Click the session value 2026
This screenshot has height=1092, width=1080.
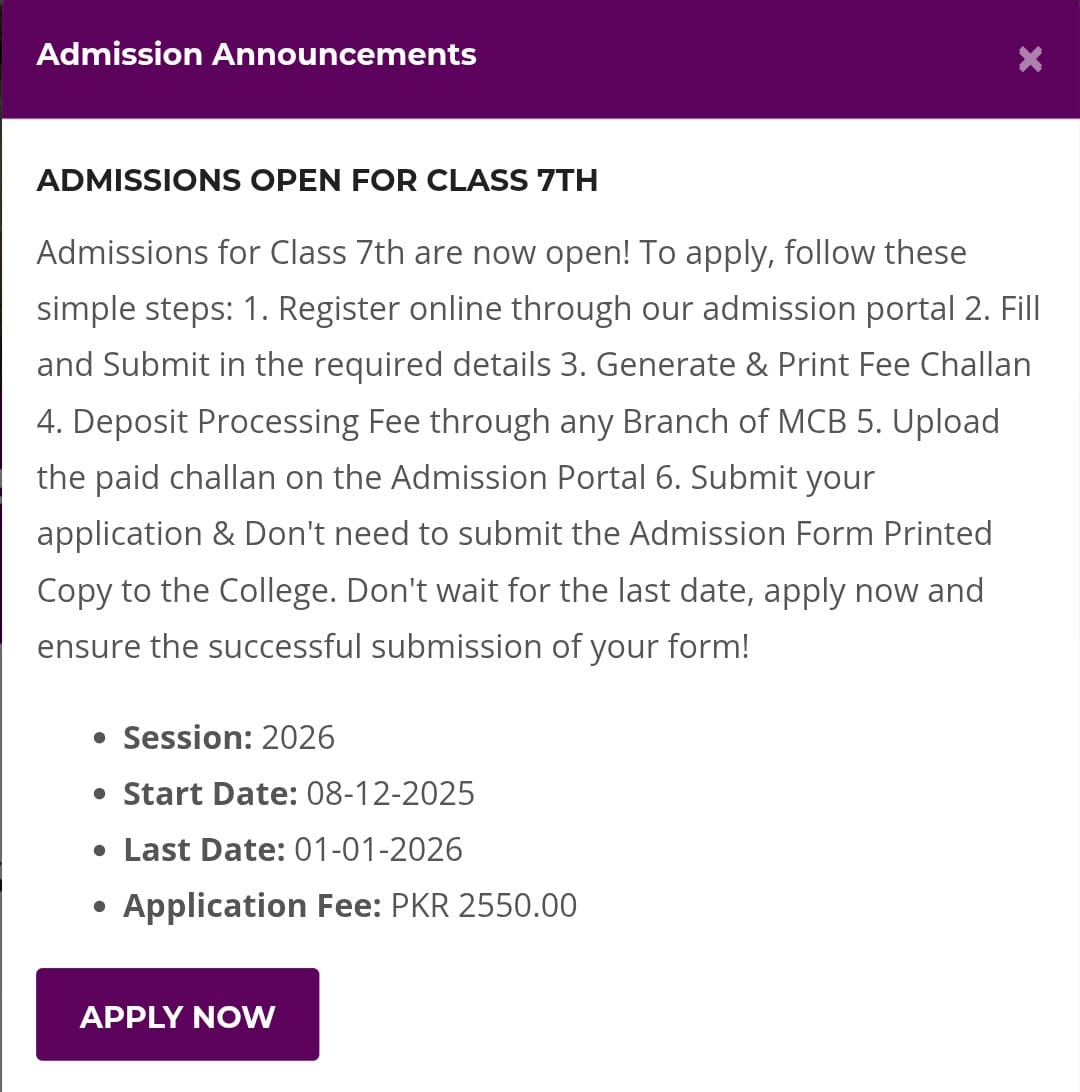click(298, 738)
